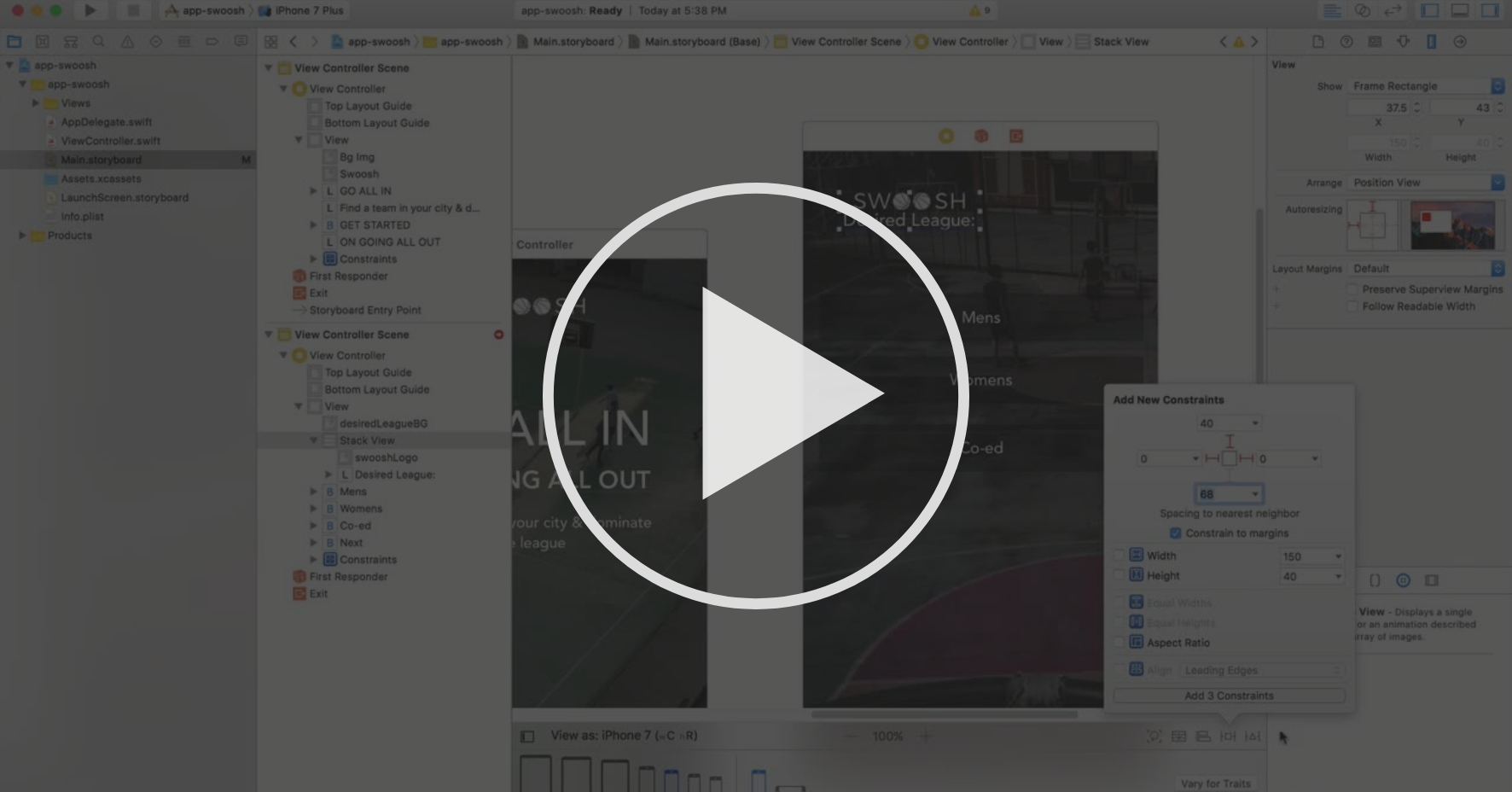Open the Resolve Auto Layout Issues menu
This screenshot has width=1512, height=792.
pyautogui.click(x=1253, y=736)
